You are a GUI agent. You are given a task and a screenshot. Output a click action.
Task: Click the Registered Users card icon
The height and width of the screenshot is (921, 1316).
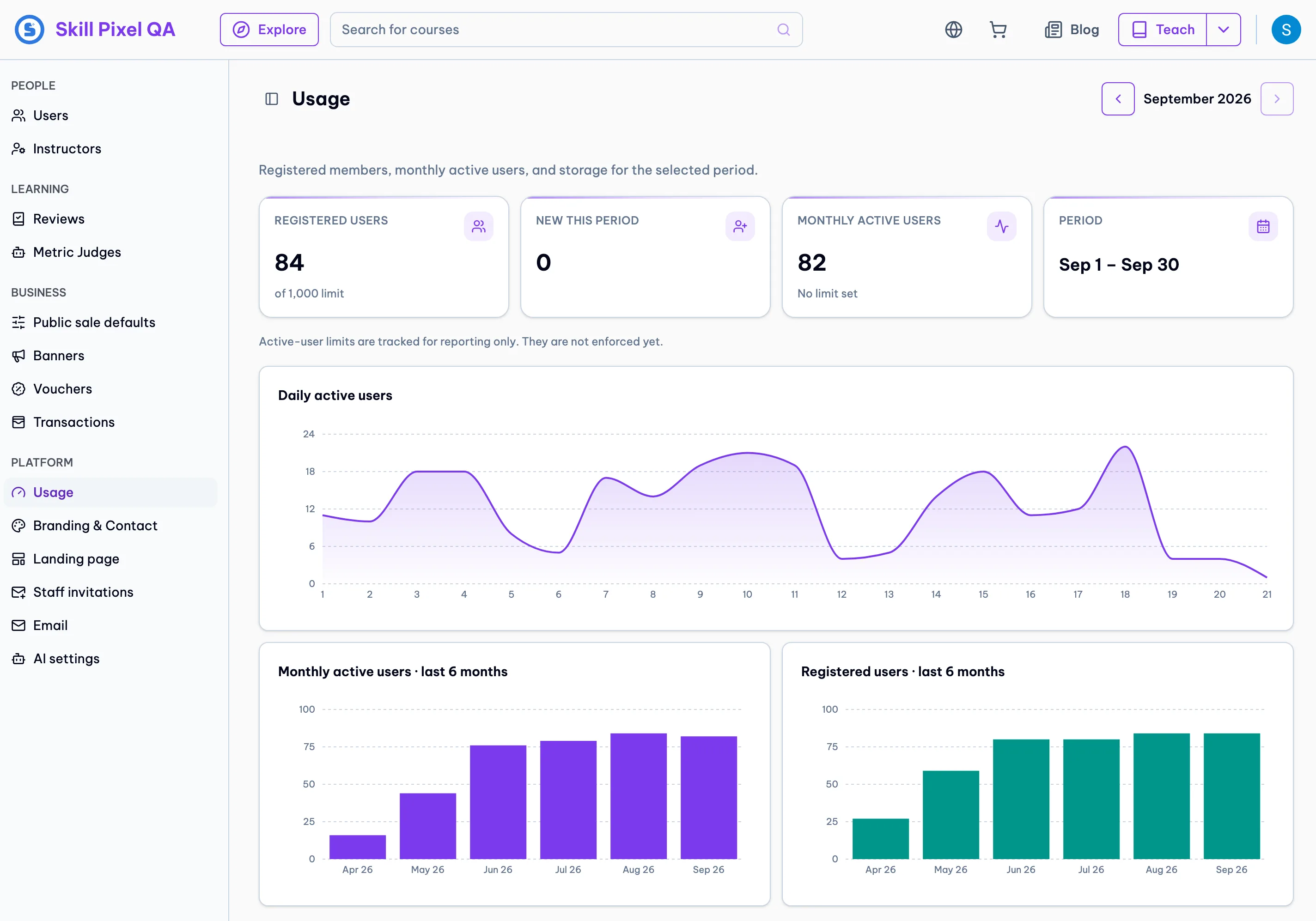point(479,226)
